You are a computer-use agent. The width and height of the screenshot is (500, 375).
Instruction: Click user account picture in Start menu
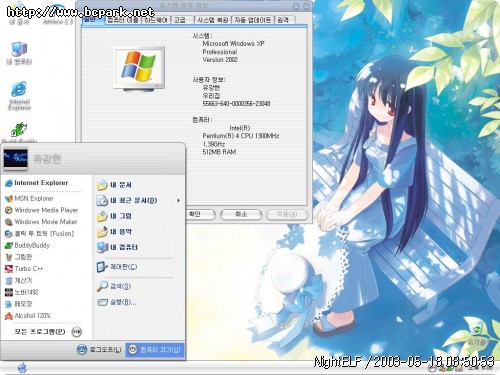click(x=15, y=159)
